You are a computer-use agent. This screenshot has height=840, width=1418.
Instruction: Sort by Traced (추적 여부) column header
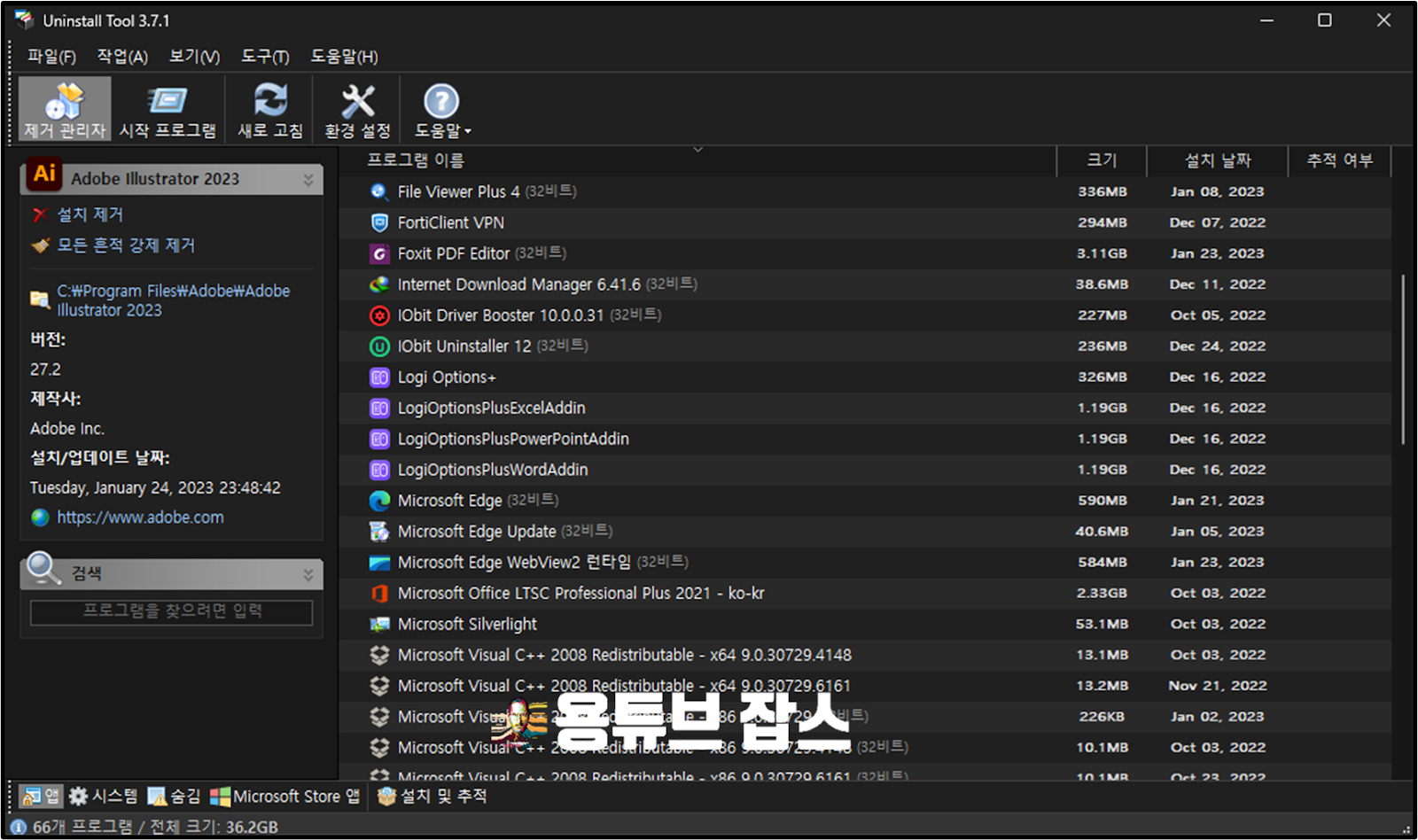pyautogui.click(x=1339, y=160)
